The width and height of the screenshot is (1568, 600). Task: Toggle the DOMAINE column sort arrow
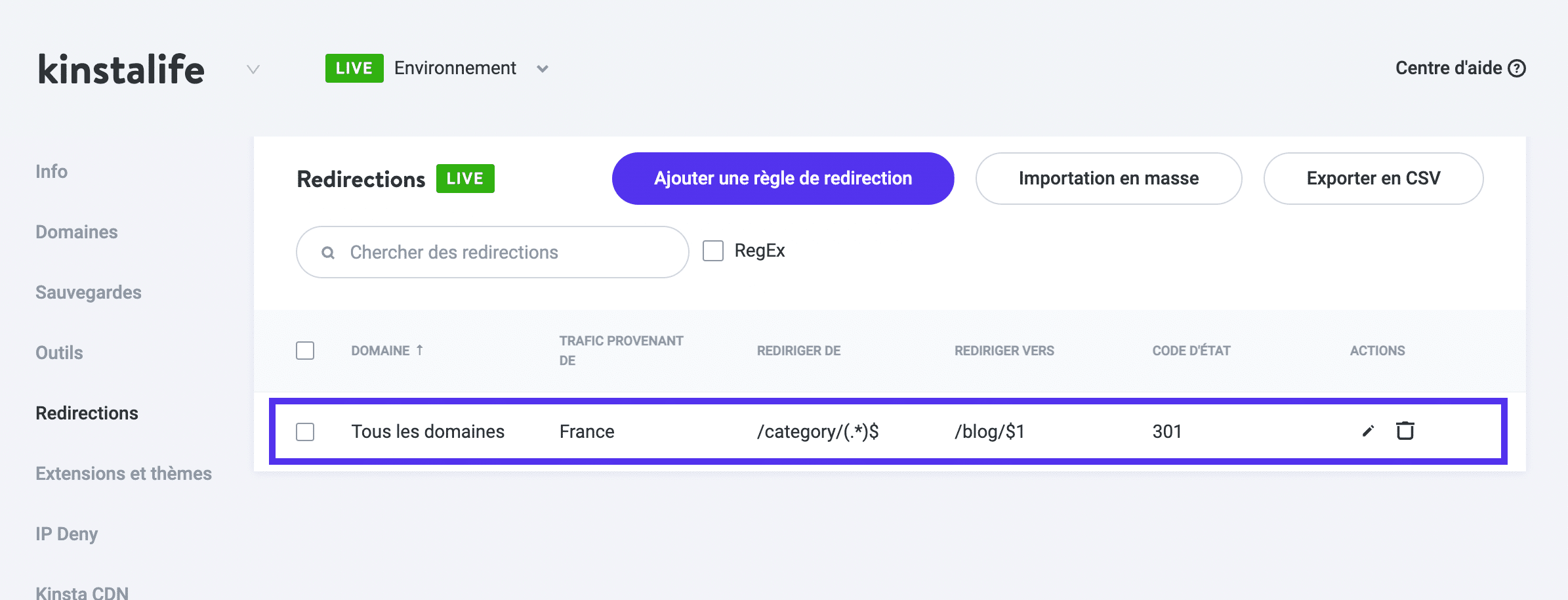point(420,350)
